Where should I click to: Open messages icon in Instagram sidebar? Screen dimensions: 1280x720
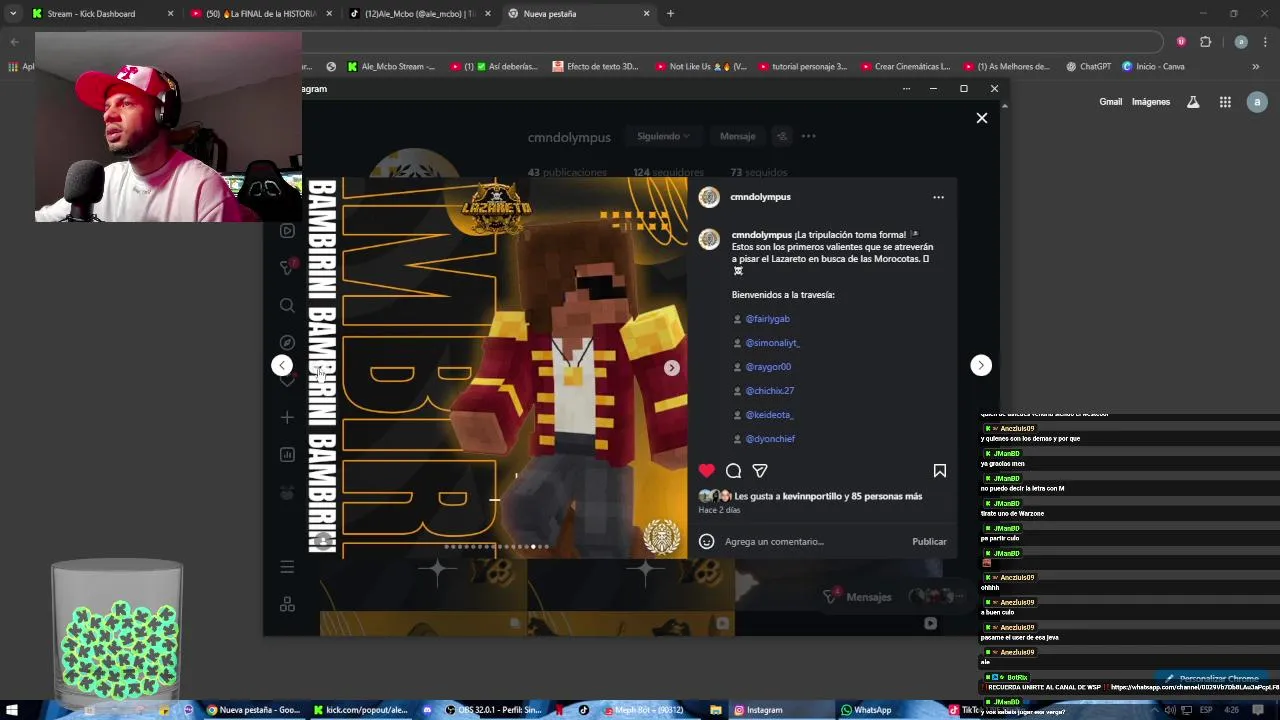tap(287, 267)
